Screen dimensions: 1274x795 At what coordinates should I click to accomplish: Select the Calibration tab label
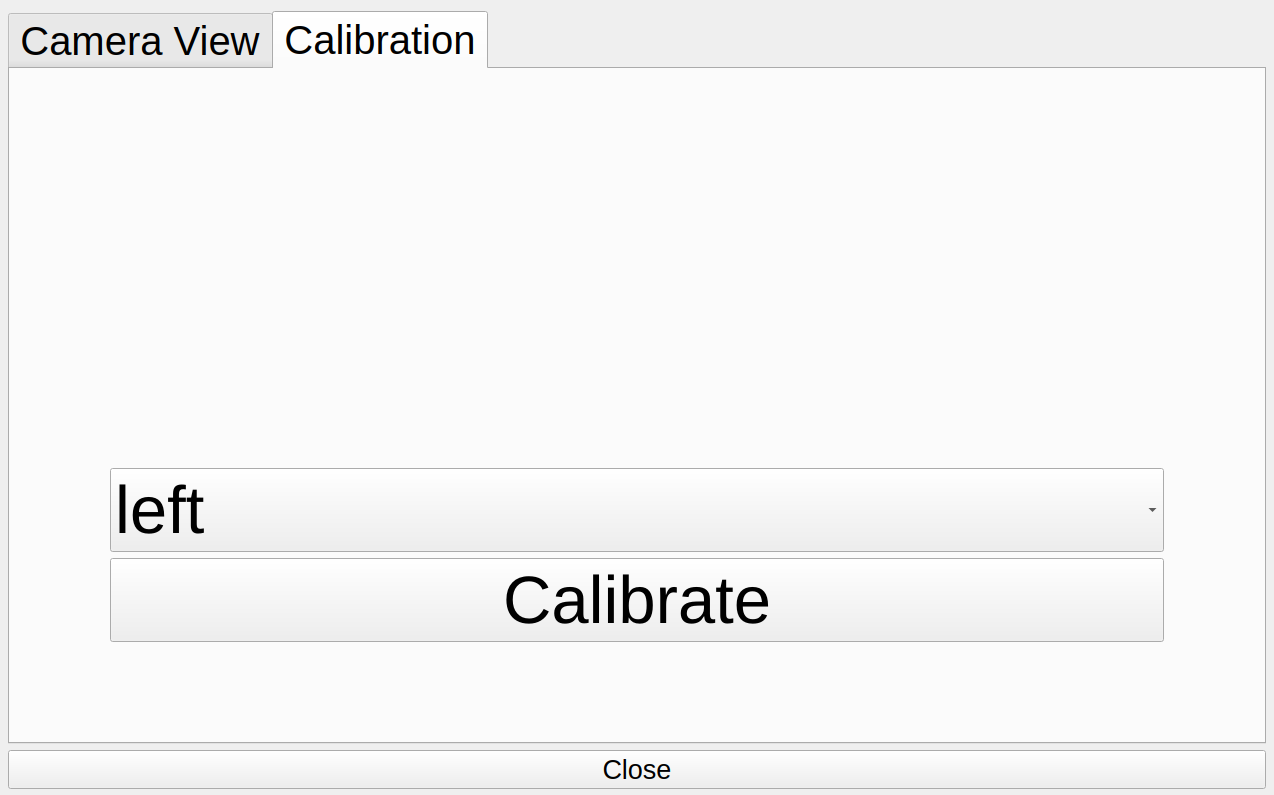[x=380, y=40]
